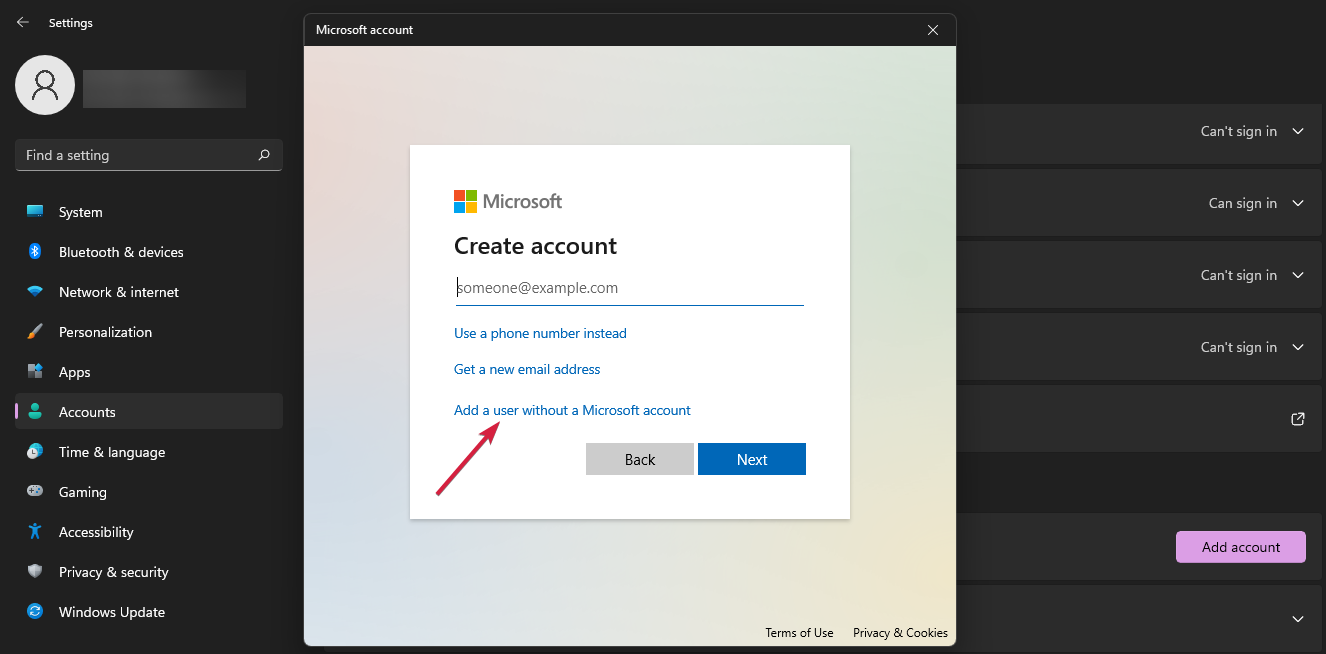The image size is (1326, 654).
Task: Go back using the Settings back arrow
Action: click(22, 21)
